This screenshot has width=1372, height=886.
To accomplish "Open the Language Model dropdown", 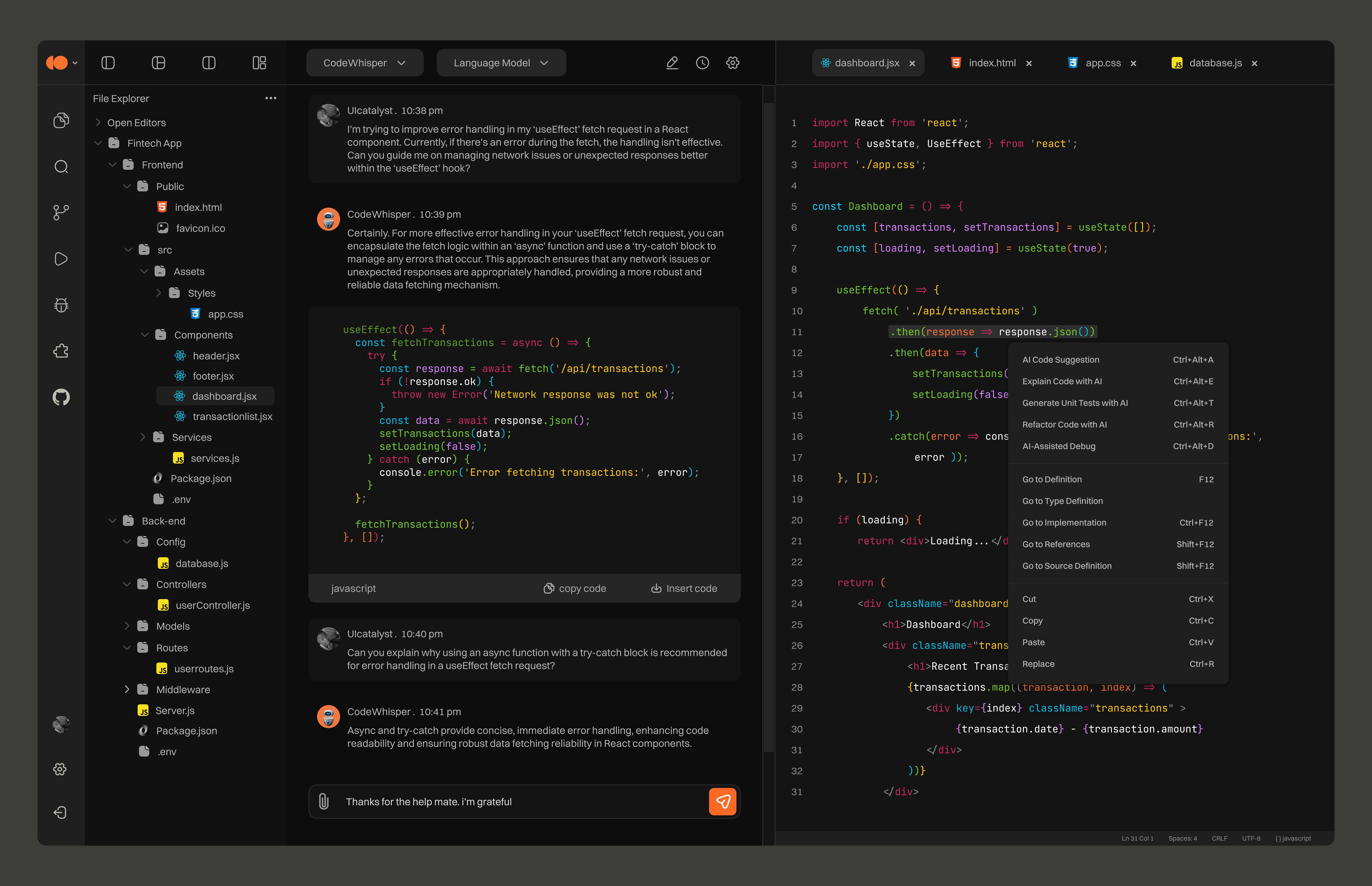I will pyautogui.click(x=501, y=63).
